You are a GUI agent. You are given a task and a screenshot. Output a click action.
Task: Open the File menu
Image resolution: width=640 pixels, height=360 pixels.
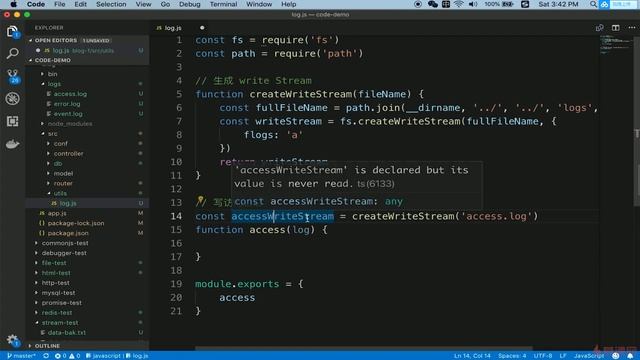(60, 4)
